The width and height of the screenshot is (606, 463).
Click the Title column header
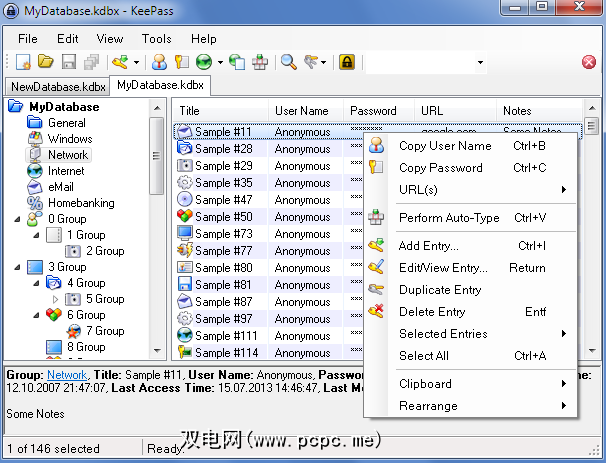220,111
